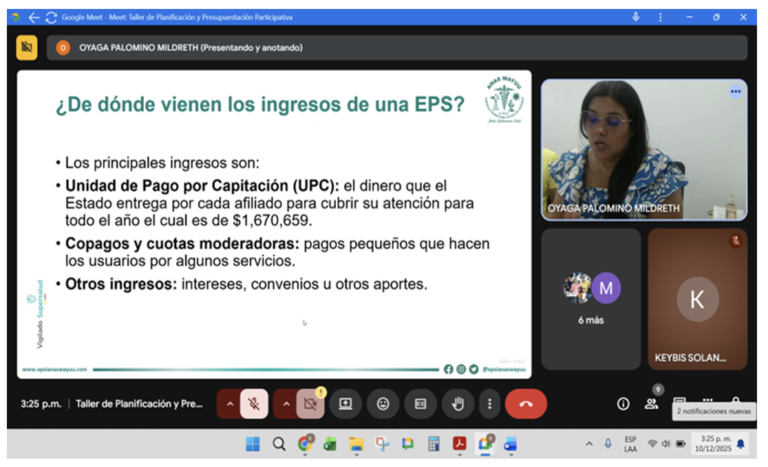Click the '2 notificaciones nuevas' tooltip
The width and height of the screenshot is (768, 467).
pyautogui.click(x=713, y=411)
